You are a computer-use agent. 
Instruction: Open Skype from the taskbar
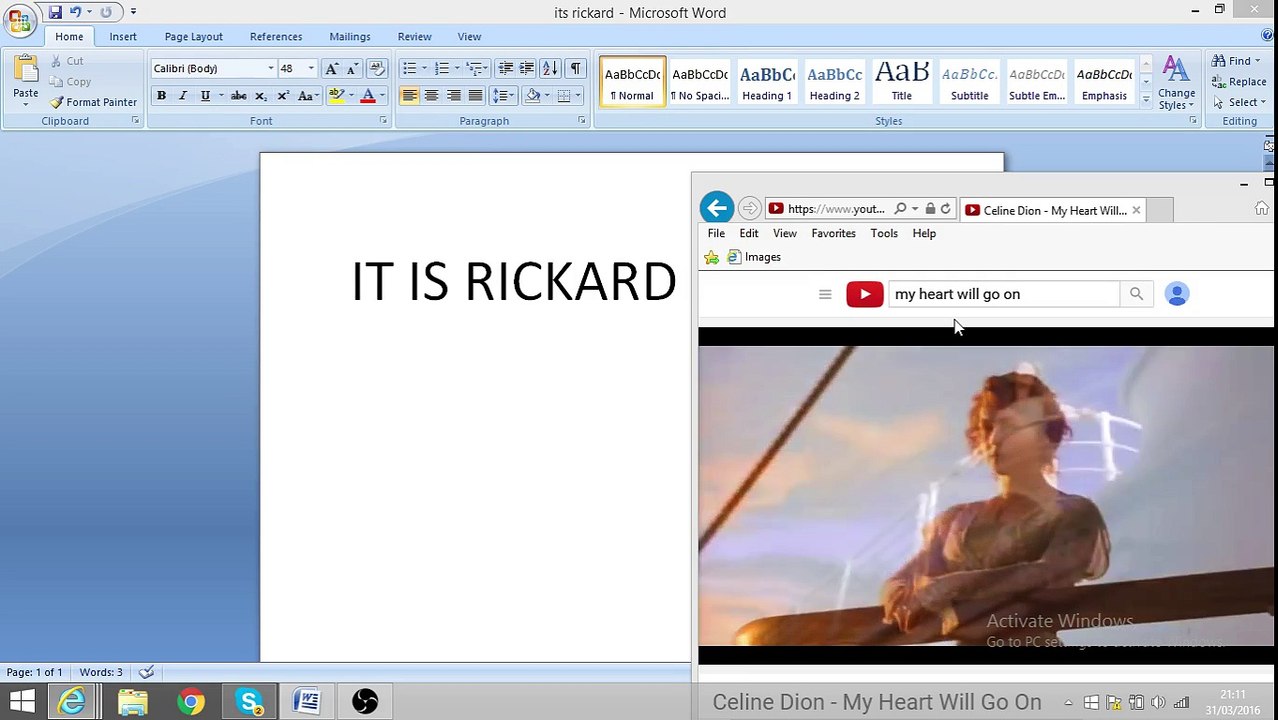[249, 702]
